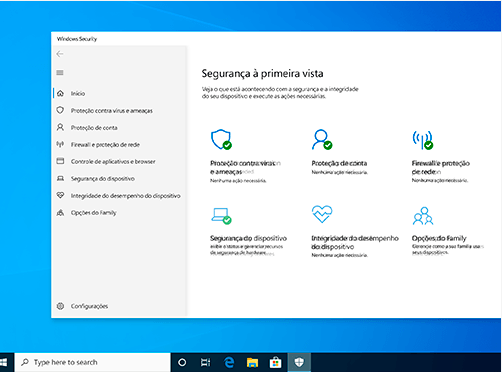This screenshot has height=372, width=502.
Task: Click the antenna icon for Firewall sidebar entry
Action: pyautogui.click(x=60, y=144)
